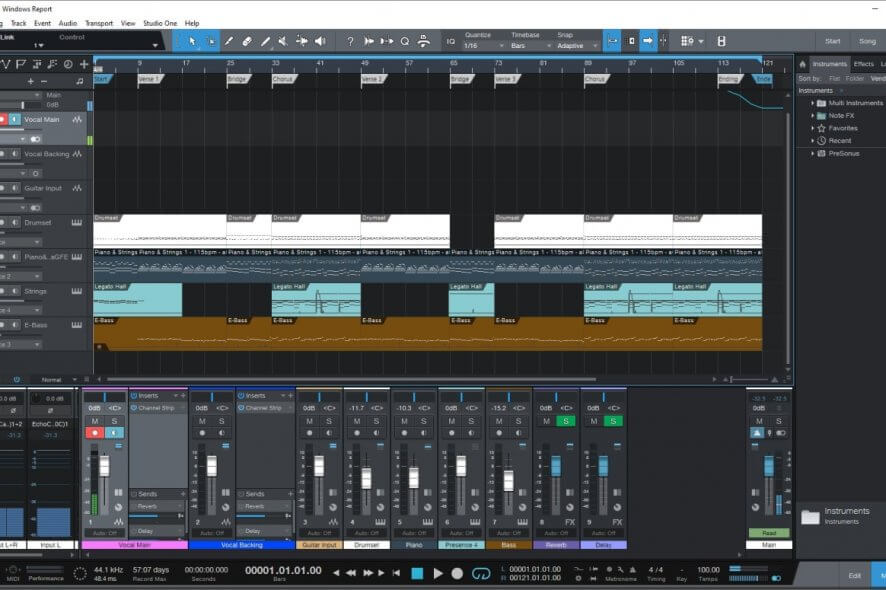Pick the Paint (pencil) tool

229,41
